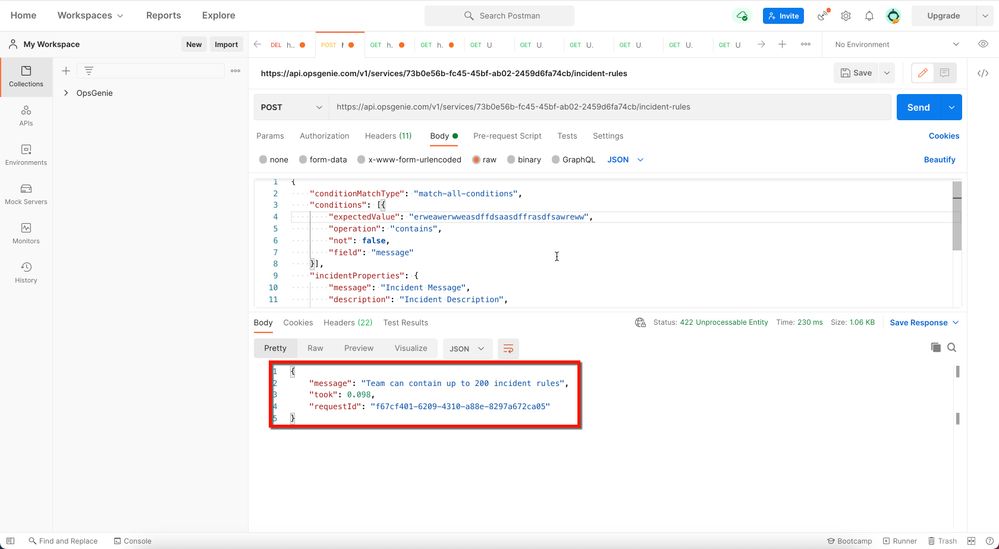Image resolution: width=999 pixels, height=549 pixels.
Task: Switch to the Pre-request Script tab
Action: coord(507,136)
